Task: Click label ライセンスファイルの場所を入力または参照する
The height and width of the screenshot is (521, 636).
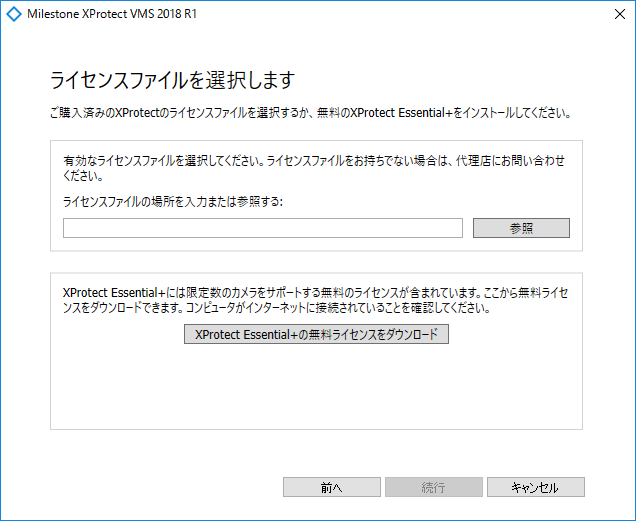Action: coord(173,201)
